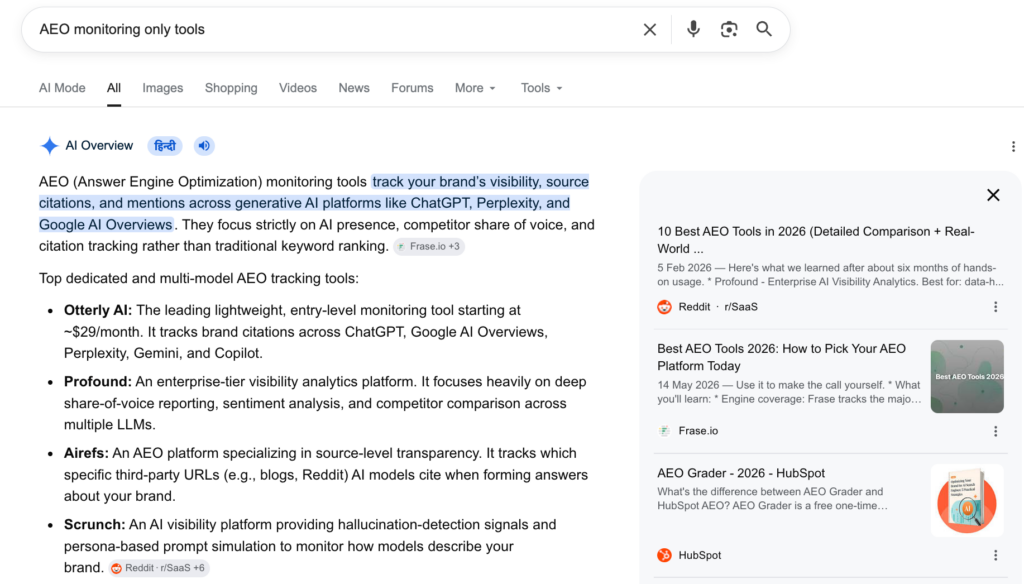Open the 10 Best AEO Tools in 2026 link
Image resolution: width=1024 pixels, height=584 pixels.
(x=816, y=240)
